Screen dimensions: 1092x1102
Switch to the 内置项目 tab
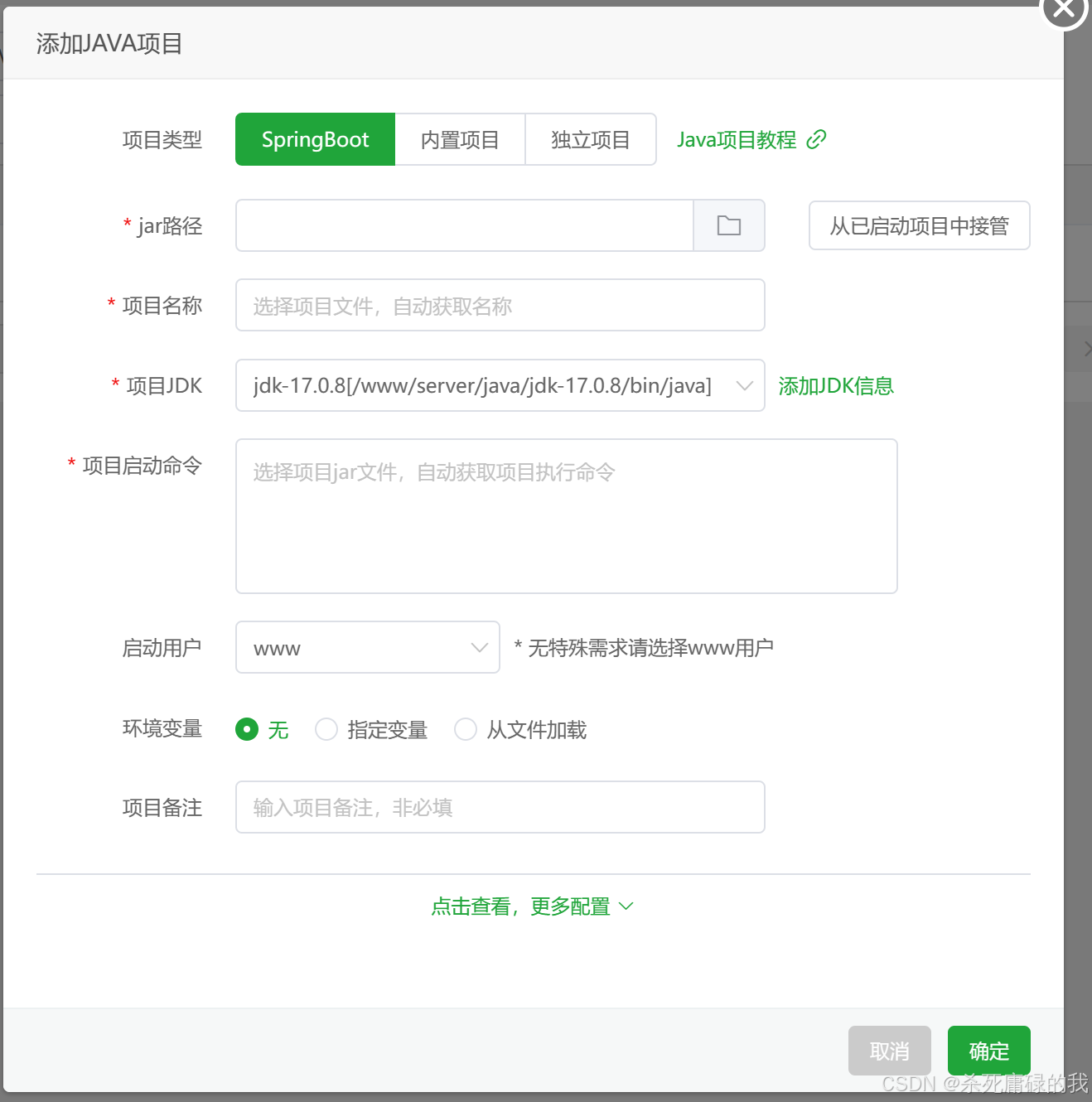(460, 139)
